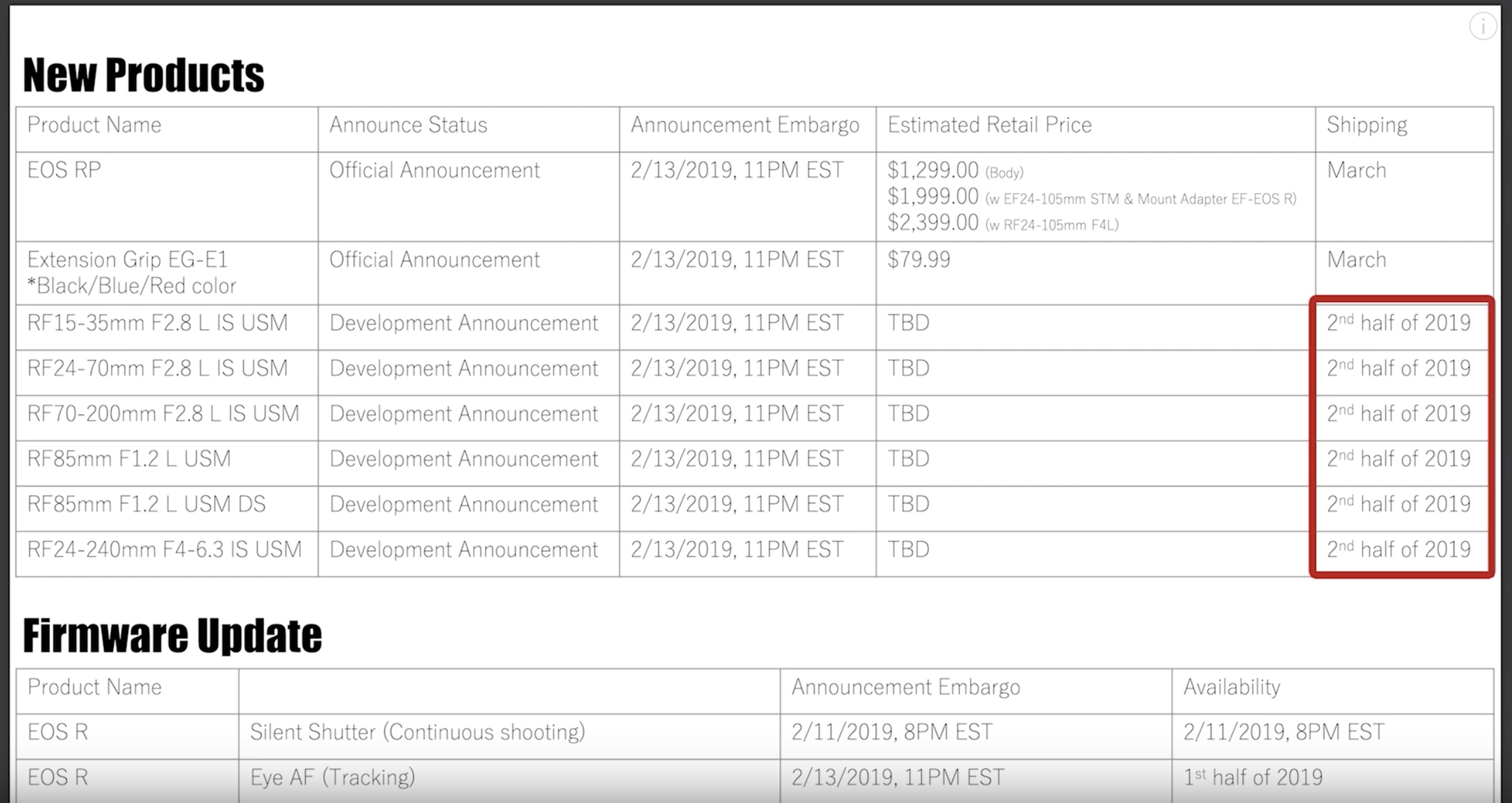Click the "Firmware Update" heading
Image resolution: width=1512 pixels, height=803 pixels.
(x=172, y=636)
